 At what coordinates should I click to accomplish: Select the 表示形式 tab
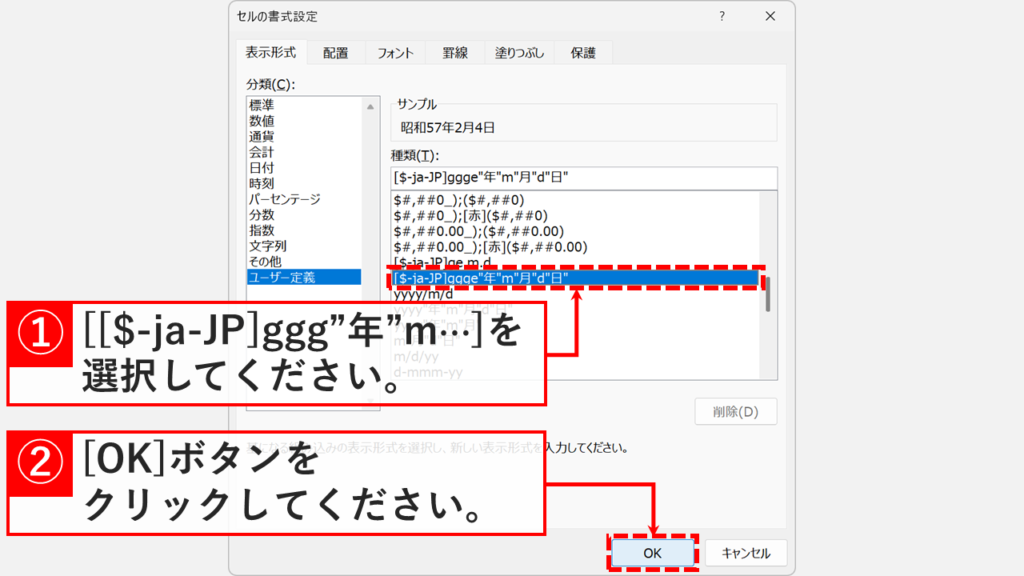pyautogui.click(x=271, y=52)
